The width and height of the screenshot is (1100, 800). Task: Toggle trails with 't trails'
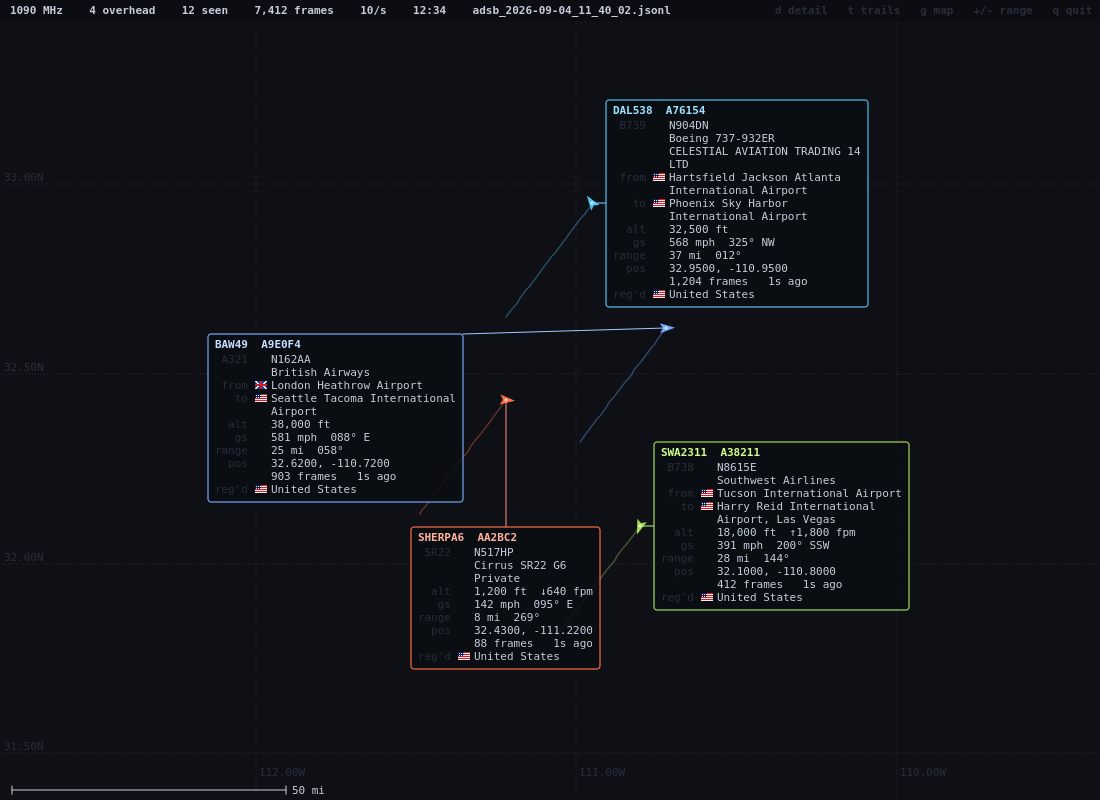[873, 11]
